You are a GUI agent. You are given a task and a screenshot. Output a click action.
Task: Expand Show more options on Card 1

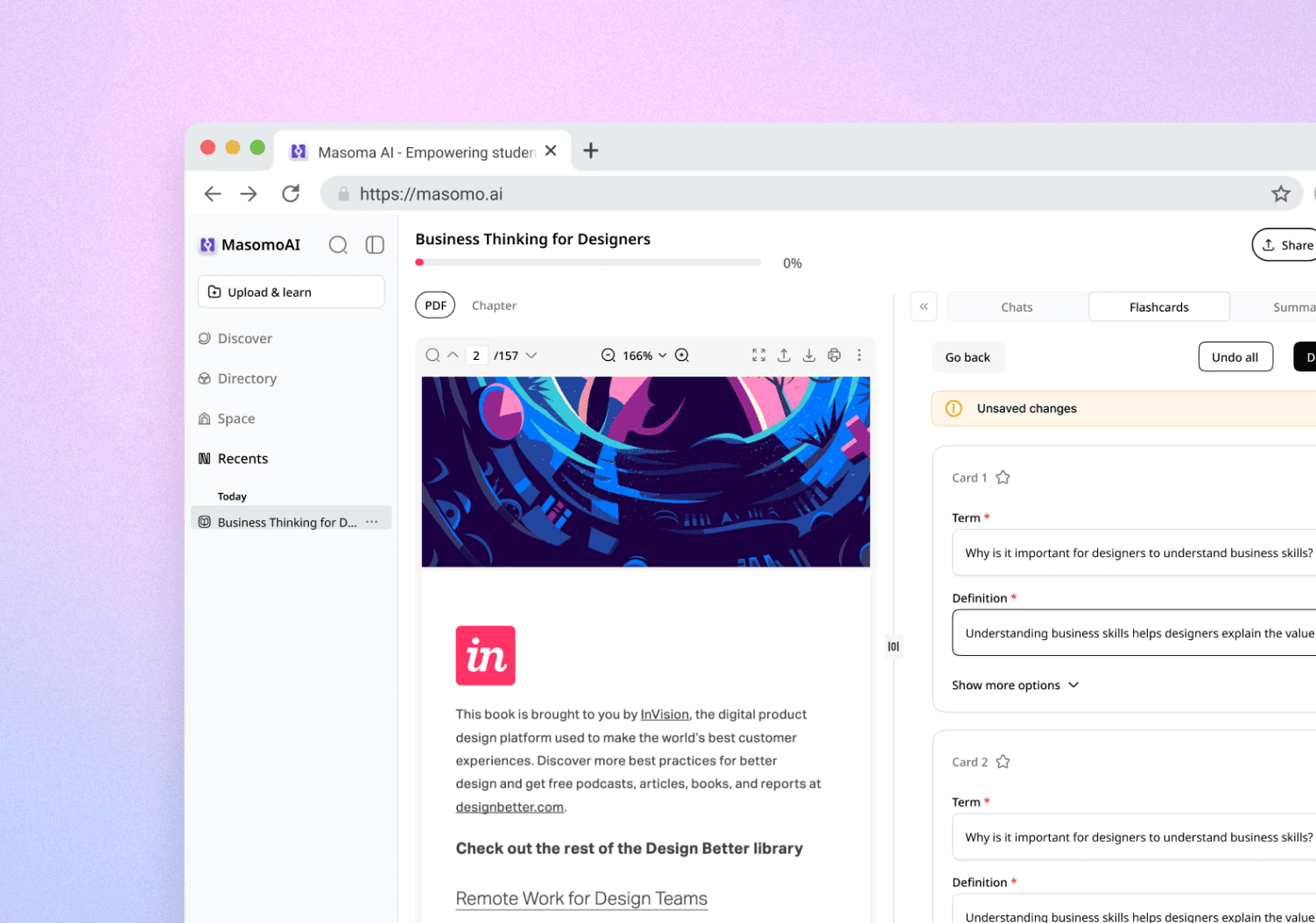[x=1016, y=685]
